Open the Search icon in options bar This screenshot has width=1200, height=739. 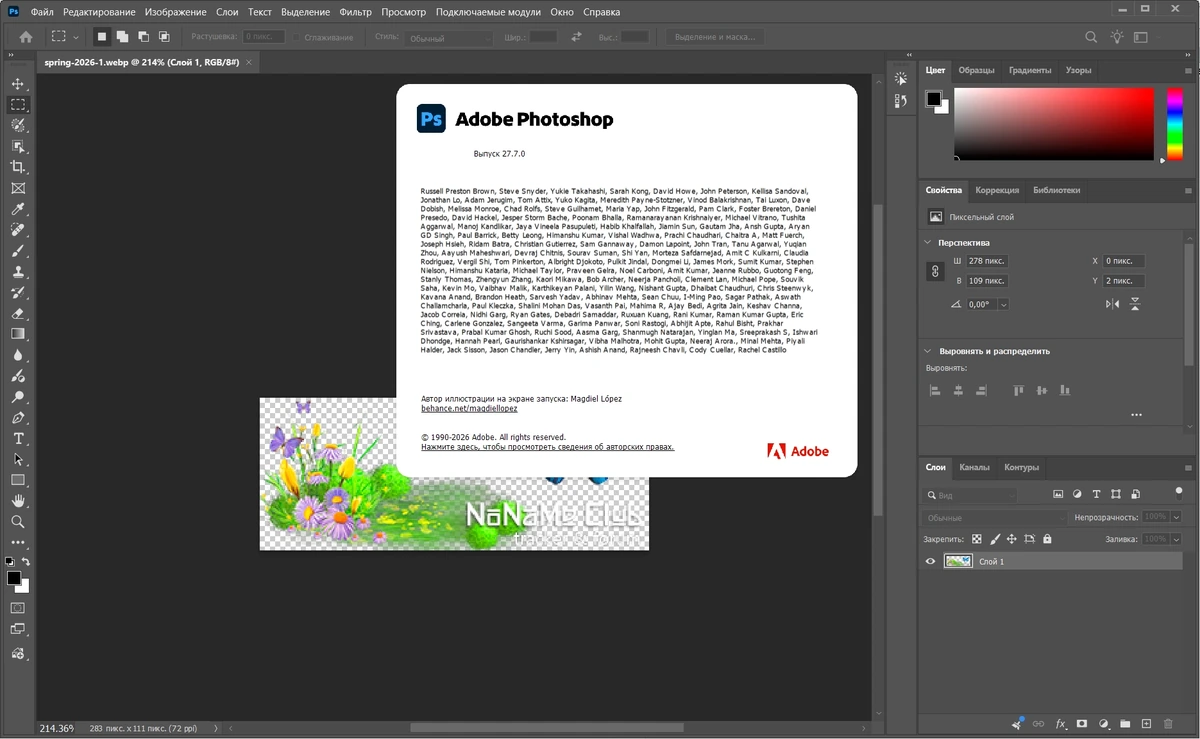[1091, 37]
